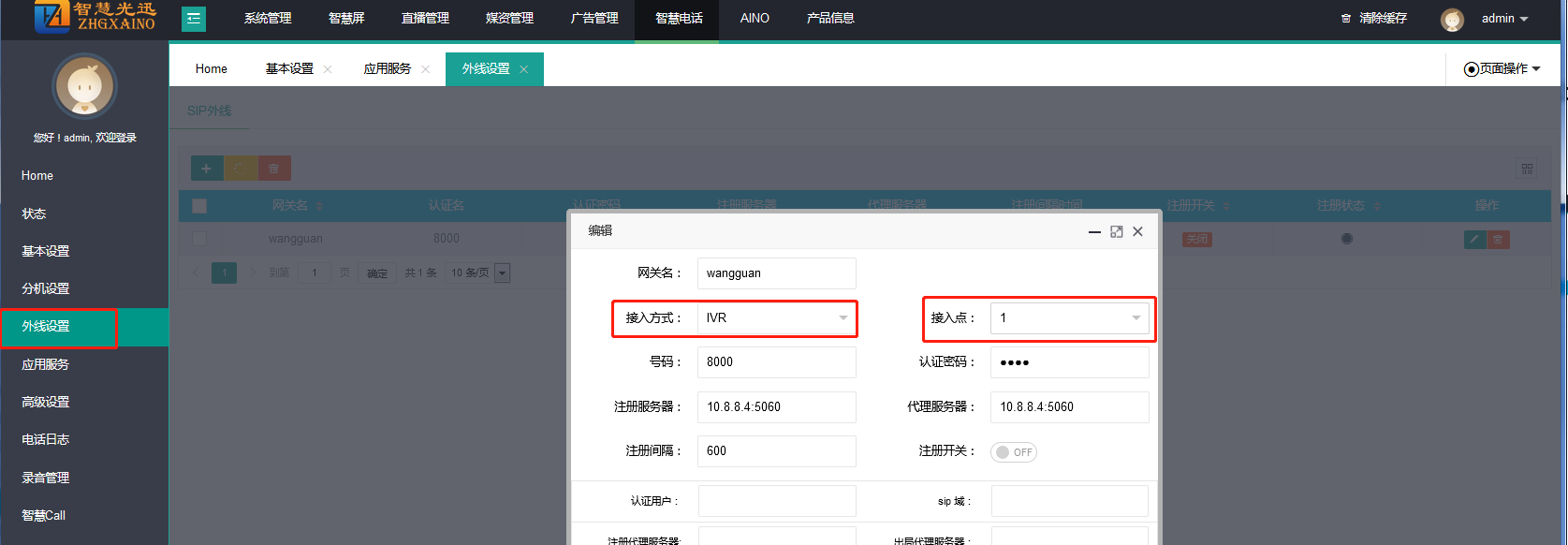Minimize the 编辑 dialog

tap(1094, 231)
